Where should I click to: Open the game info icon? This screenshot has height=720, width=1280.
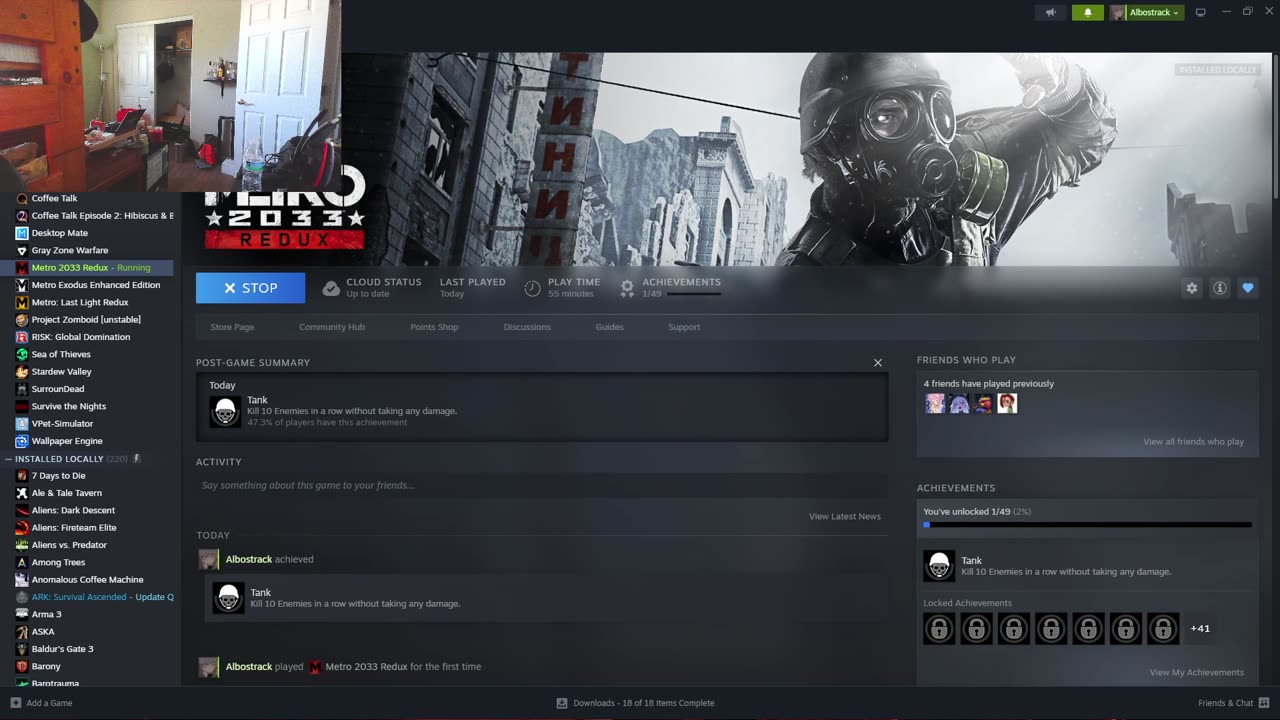click(x=1219, y=288)
